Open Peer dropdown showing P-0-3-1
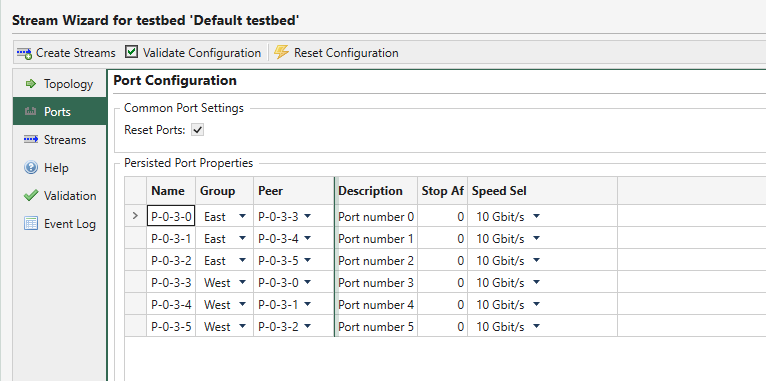This screenshot has height=381, width=766. point(307,304)
